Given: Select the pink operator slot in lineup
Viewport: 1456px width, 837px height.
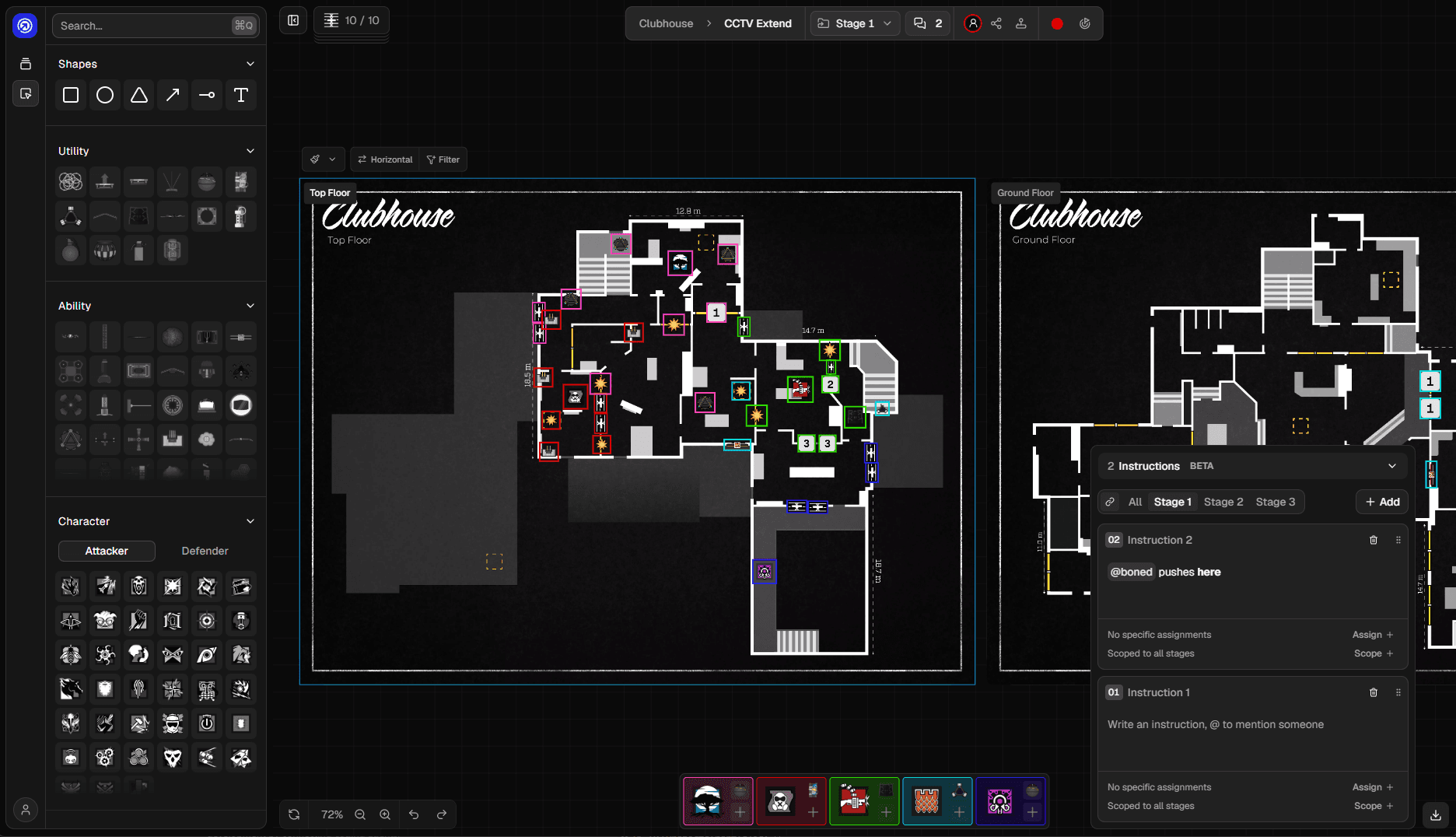Looking at the screenshot, I should pyautogui.click(x=718, y=800).
